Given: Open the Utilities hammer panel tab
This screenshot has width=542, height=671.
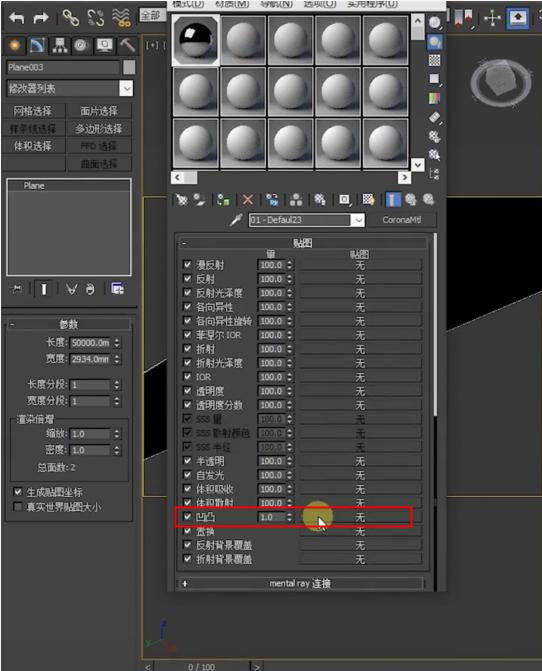Looking at the screenshot, I should pos(127,45).
